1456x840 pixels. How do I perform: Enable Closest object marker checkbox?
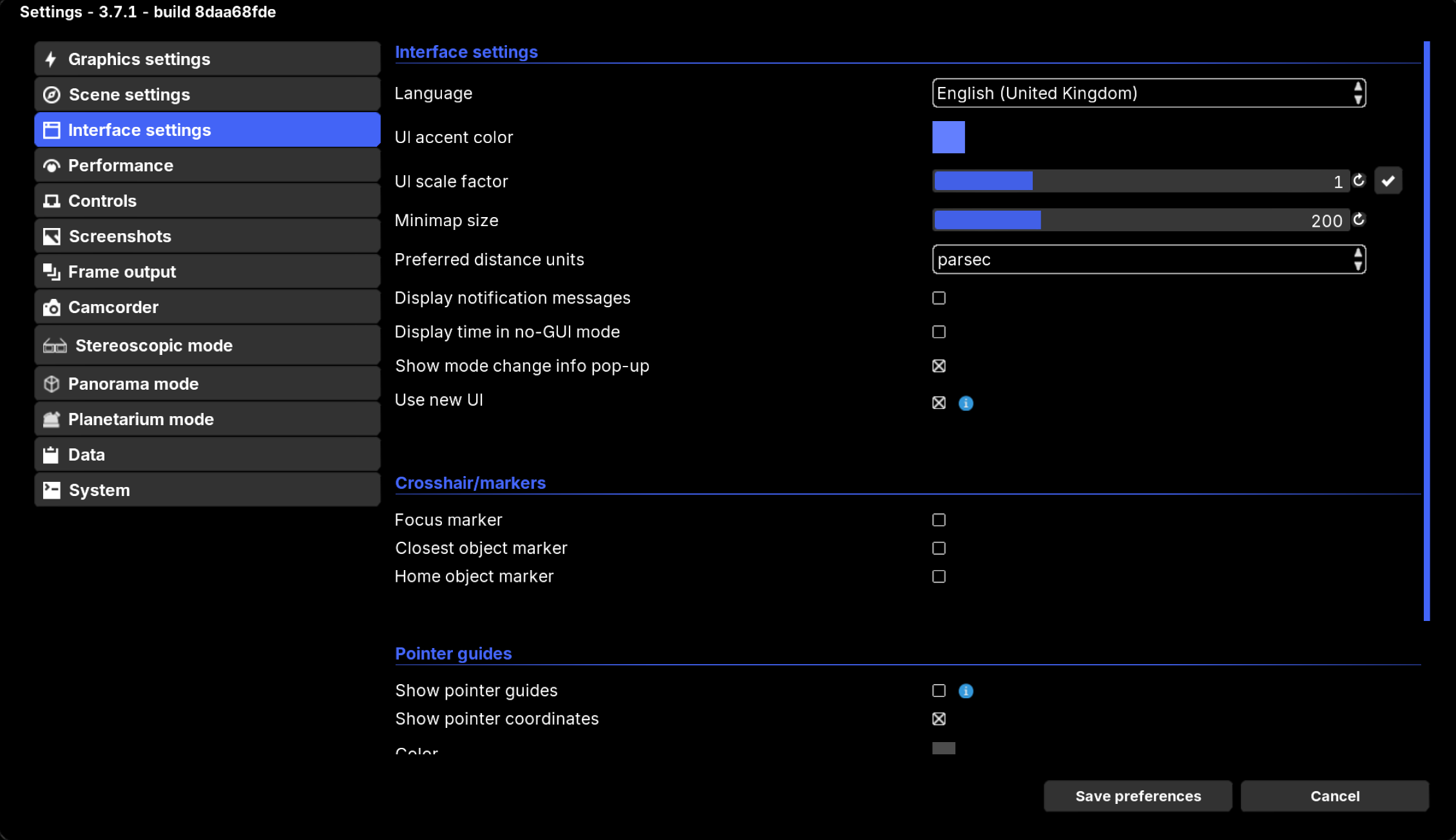tap(939, 548)
